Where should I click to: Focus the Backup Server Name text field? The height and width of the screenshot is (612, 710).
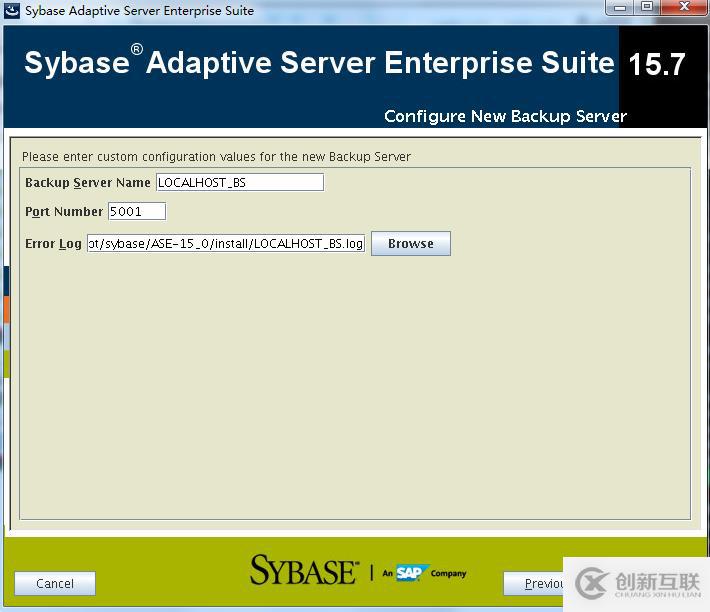pyautogui.click(x=239, y=182)
